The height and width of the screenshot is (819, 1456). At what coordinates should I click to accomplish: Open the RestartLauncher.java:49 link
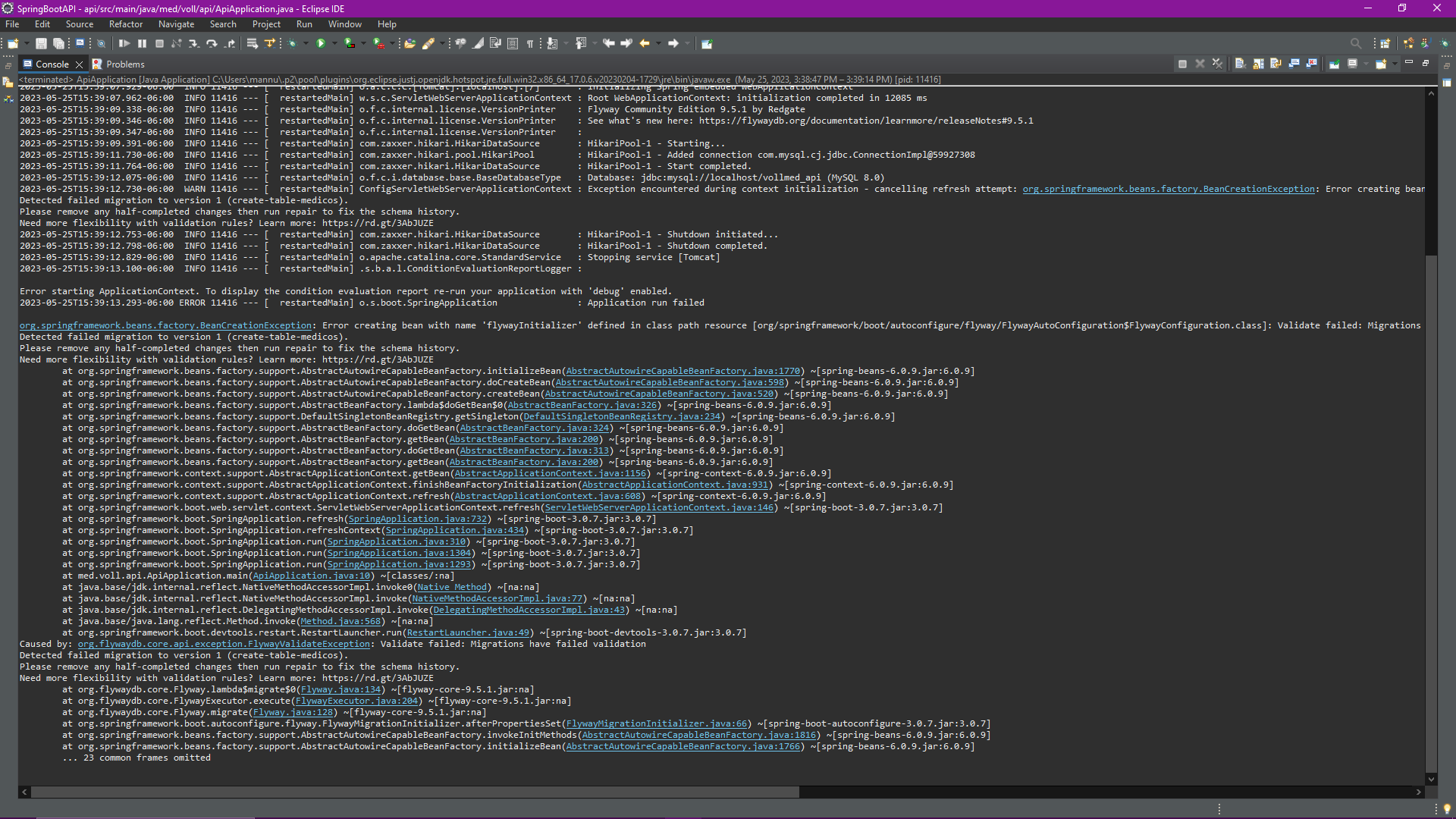pos(468,632)
